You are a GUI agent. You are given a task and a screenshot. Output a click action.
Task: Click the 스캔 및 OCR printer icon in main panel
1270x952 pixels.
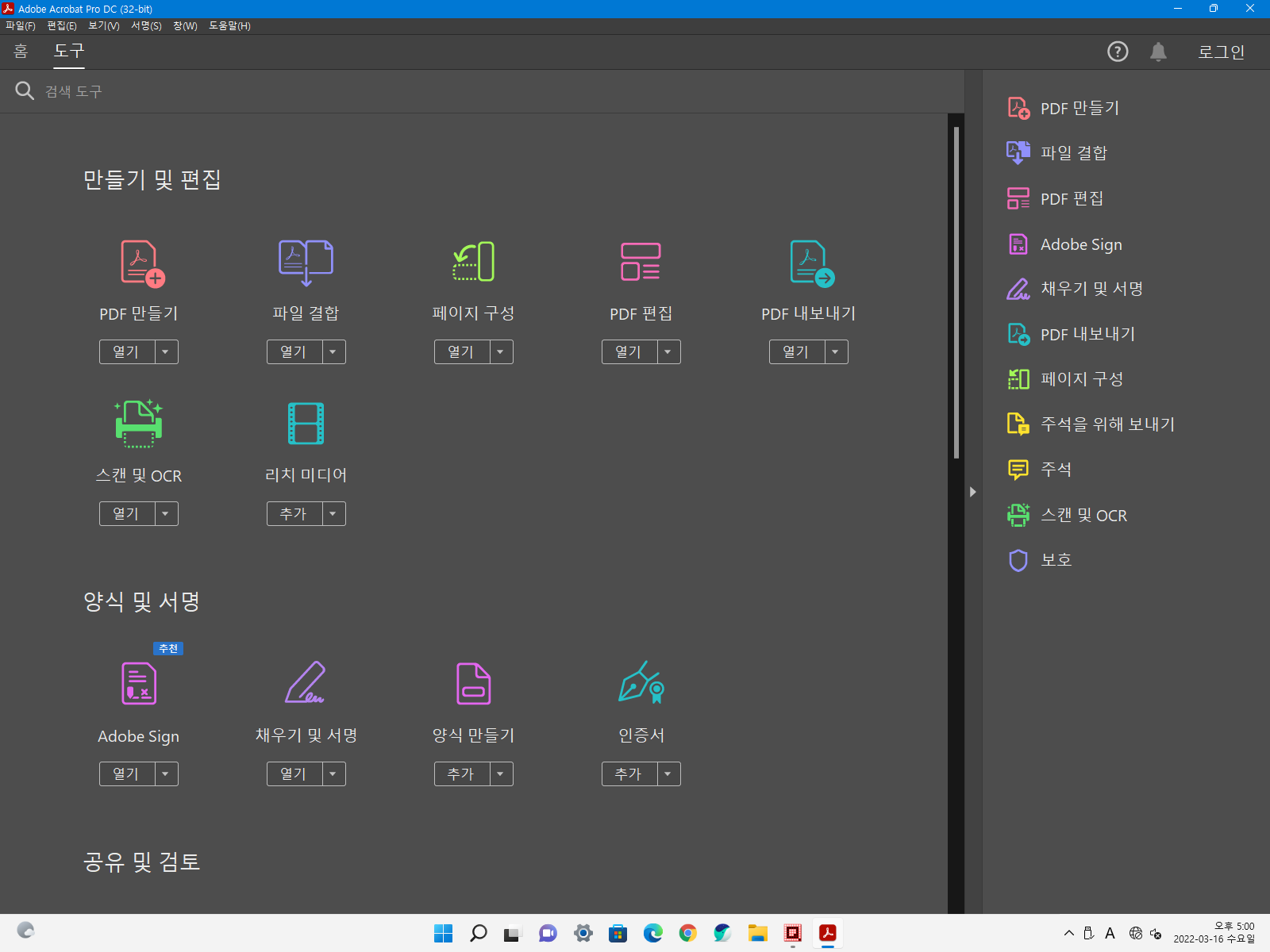pyautogui.click(x=139, y=424)
